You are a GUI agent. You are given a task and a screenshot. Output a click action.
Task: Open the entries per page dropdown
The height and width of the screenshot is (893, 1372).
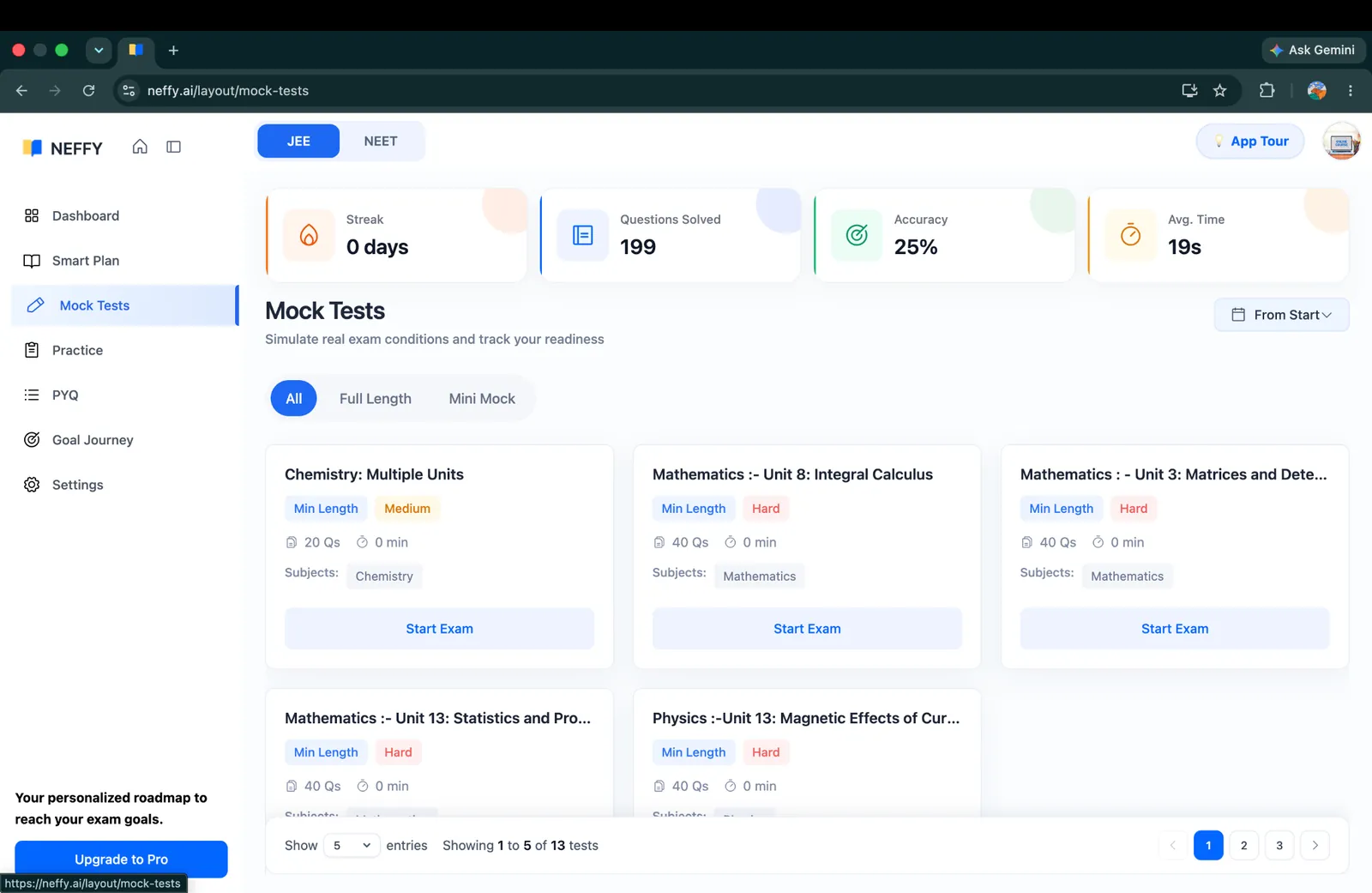click(x=352, y=846)
